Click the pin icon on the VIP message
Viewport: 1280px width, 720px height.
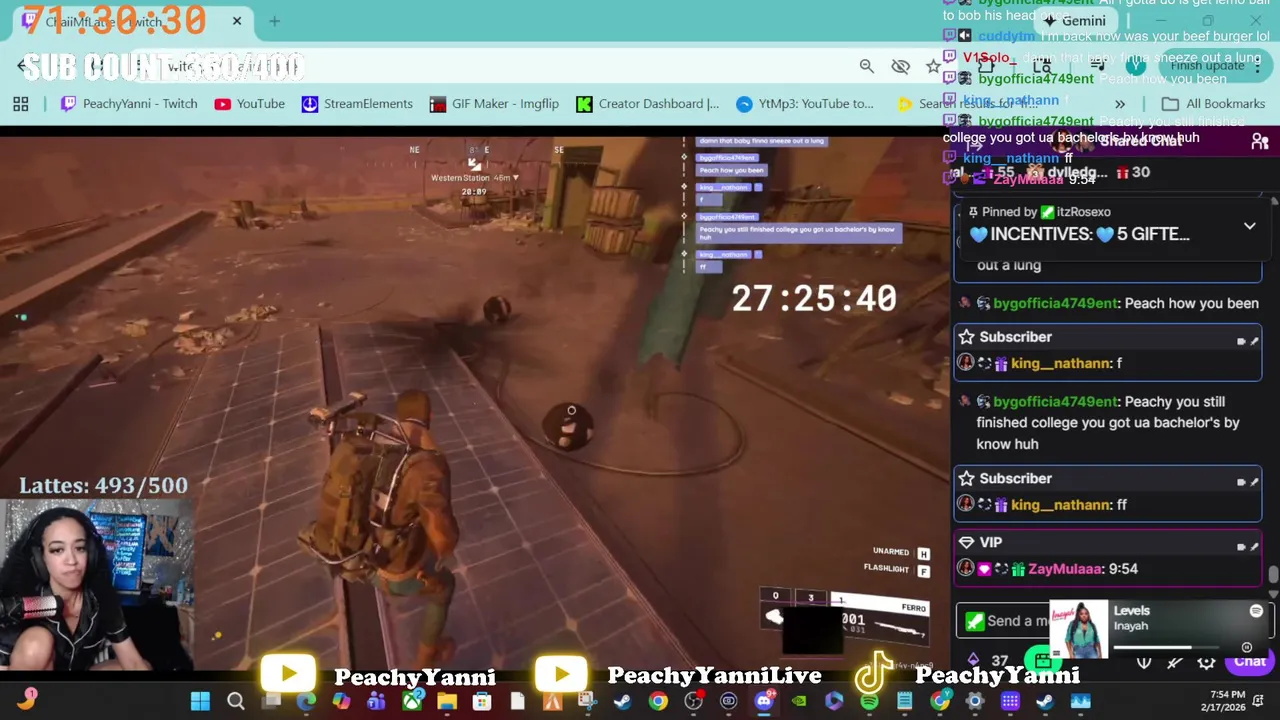tap(1254, 547)
